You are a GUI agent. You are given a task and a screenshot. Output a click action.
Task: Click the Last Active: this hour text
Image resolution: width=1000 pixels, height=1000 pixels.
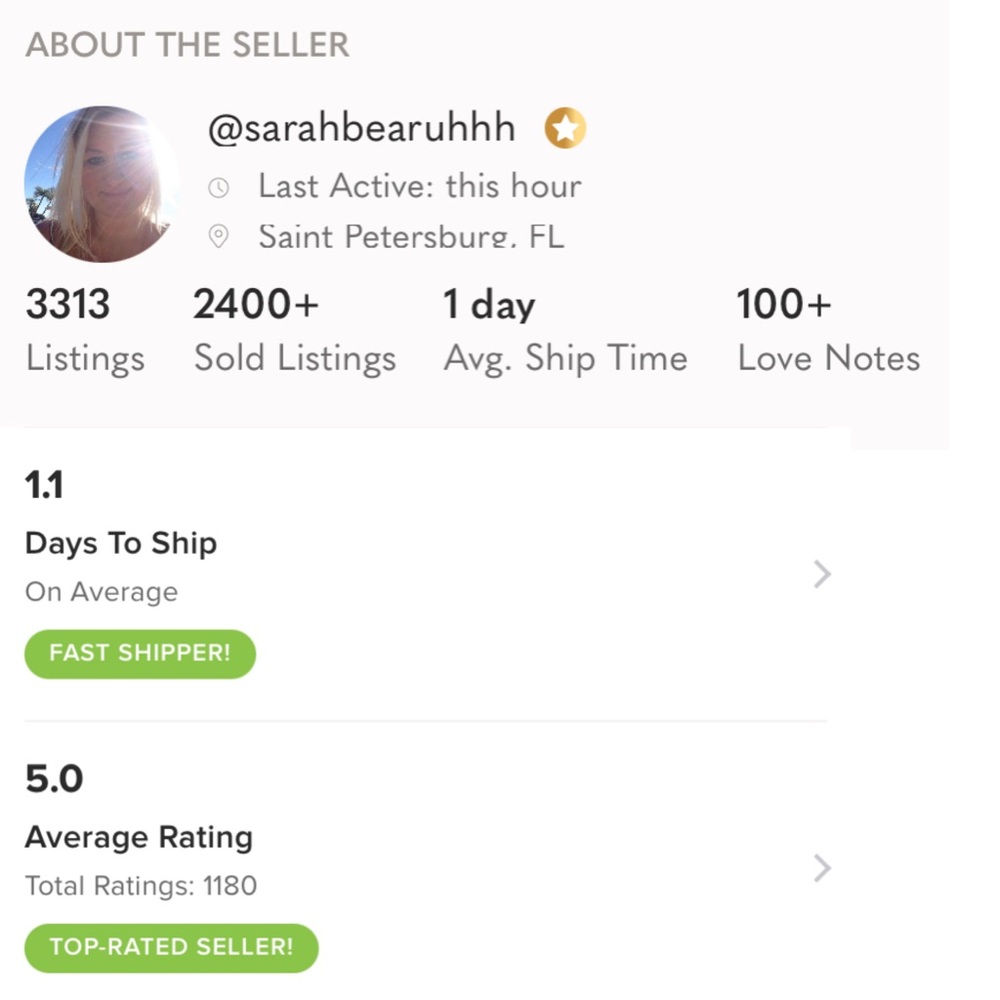click(x=419, y=186)
